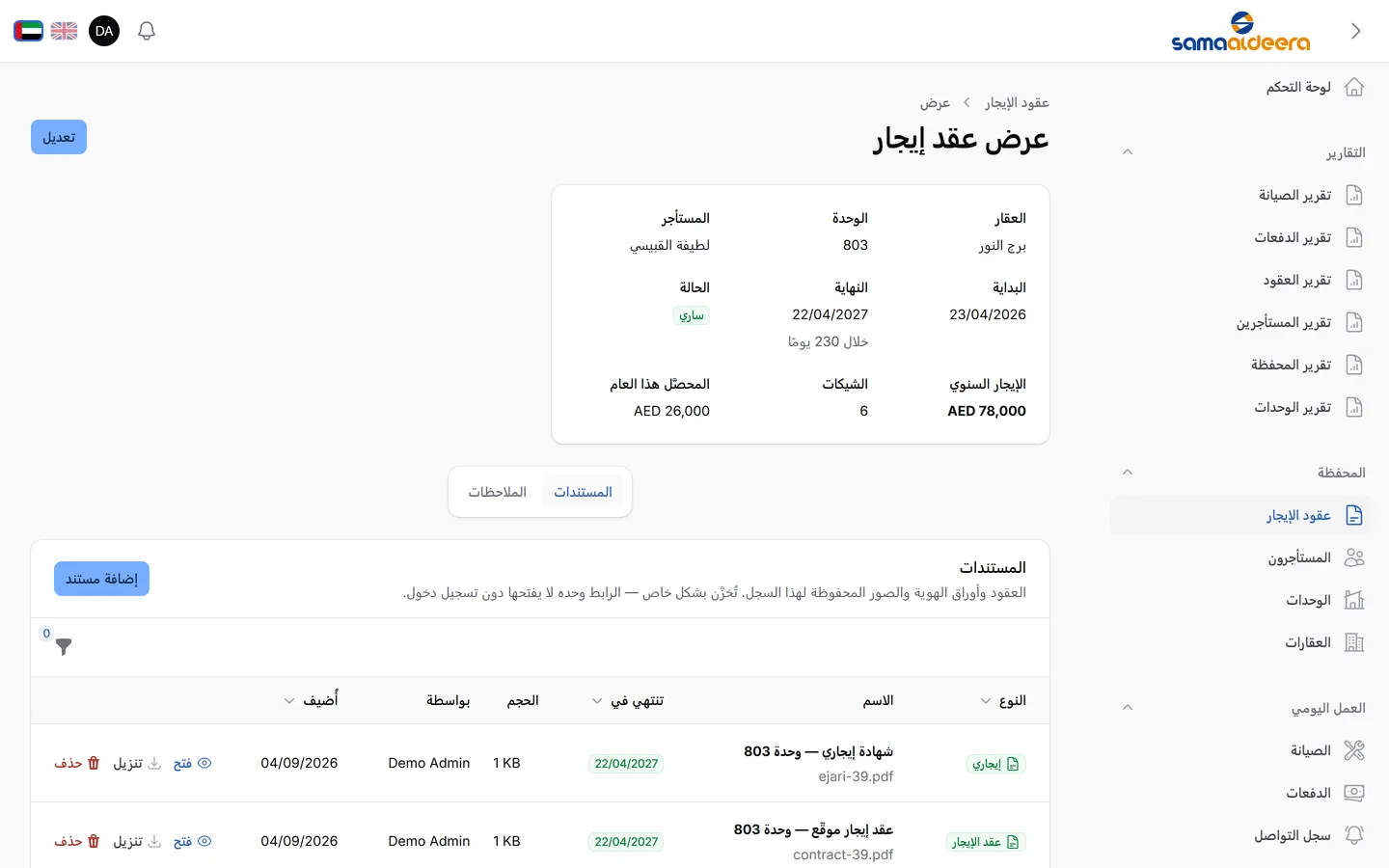The width and height of the screenshot is (1389, 868).
Task: Click the الصيانة tools icon
Action: (x=1354, y=750)
